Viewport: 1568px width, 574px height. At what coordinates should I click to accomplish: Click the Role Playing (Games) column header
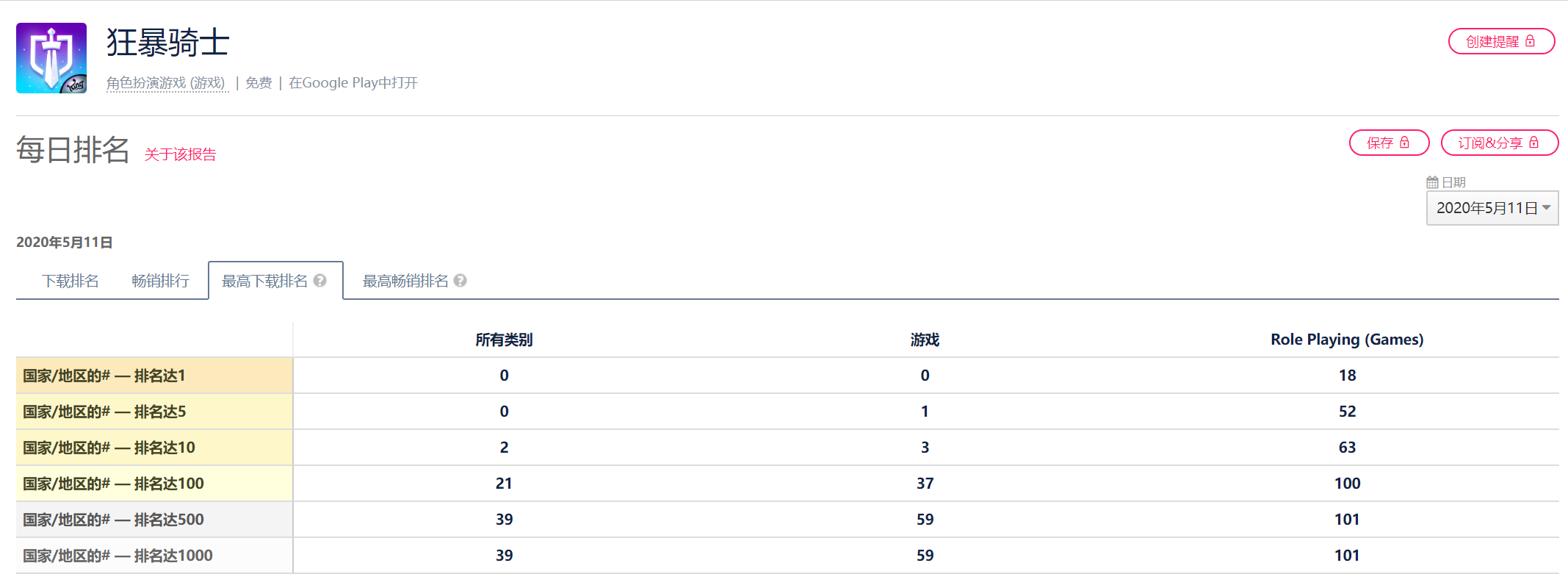coord(1347,340)
